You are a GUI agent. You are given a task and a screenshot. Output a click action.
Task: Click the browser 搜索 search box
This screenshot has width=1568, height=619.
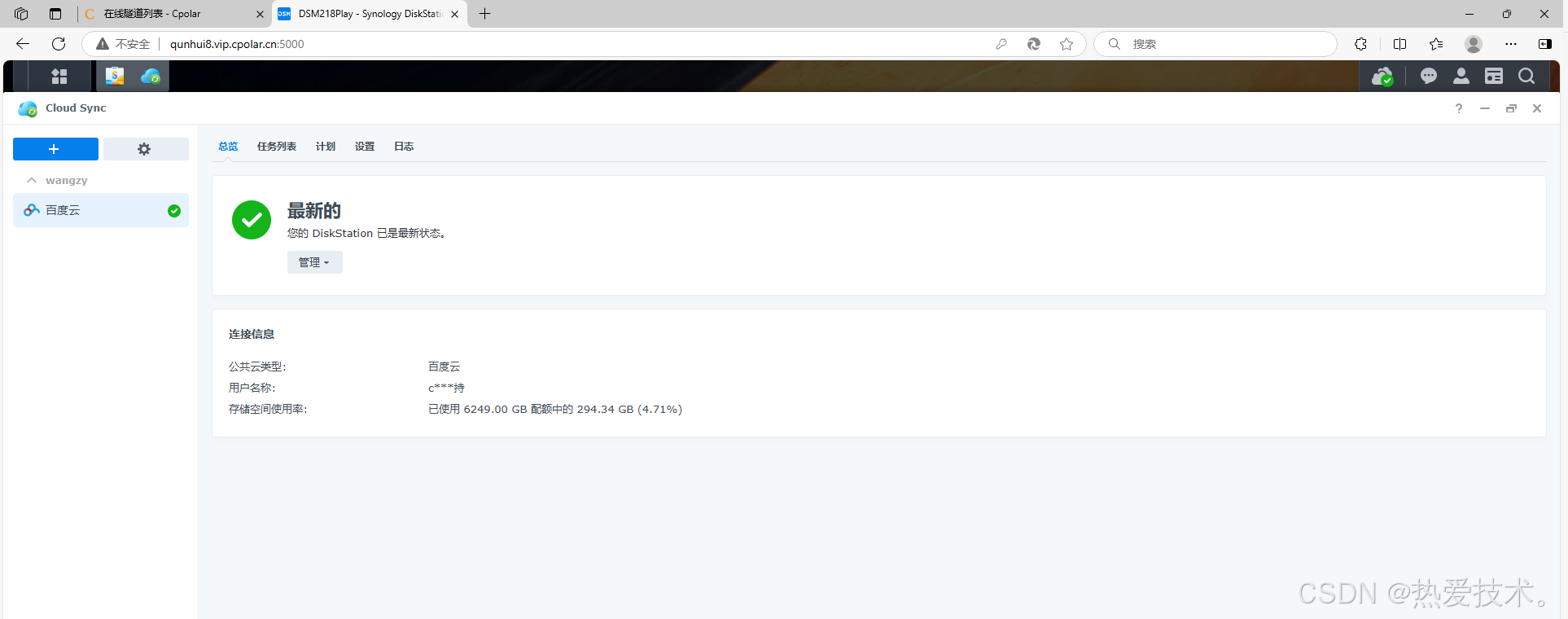pyautogui.click(x=1215, y=44)
